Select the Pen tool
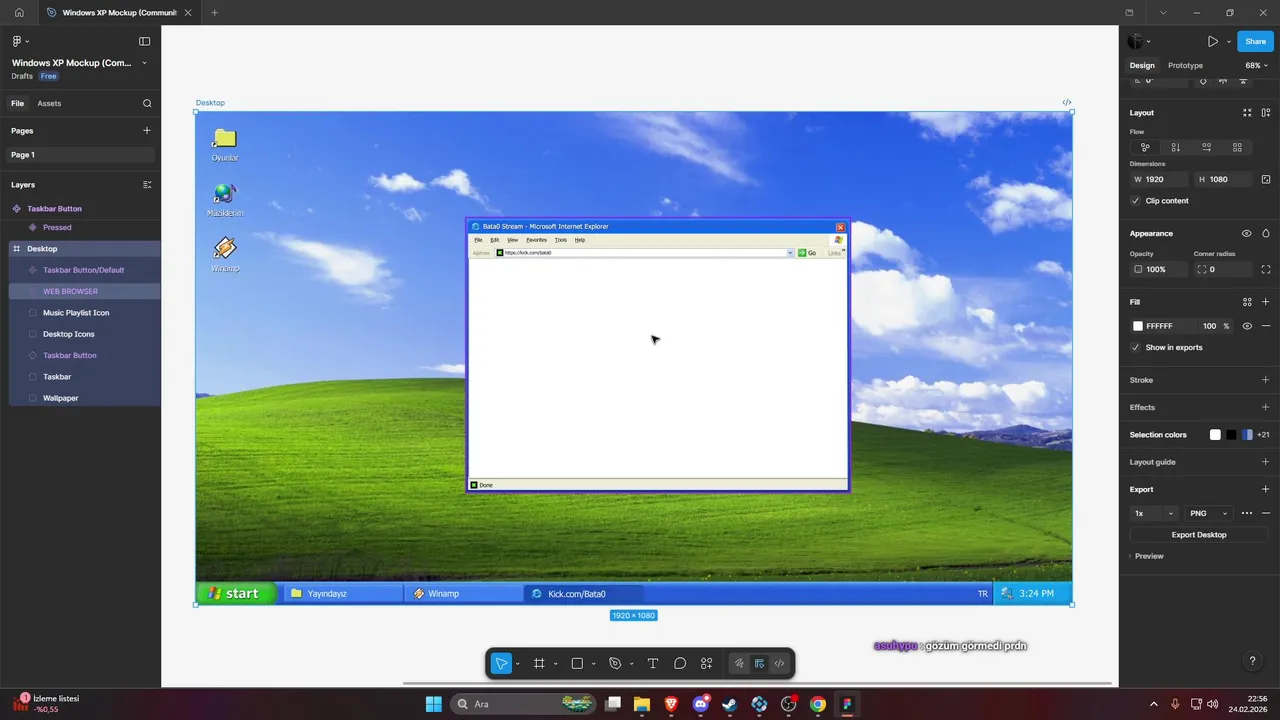 click(x=615, y=663)
